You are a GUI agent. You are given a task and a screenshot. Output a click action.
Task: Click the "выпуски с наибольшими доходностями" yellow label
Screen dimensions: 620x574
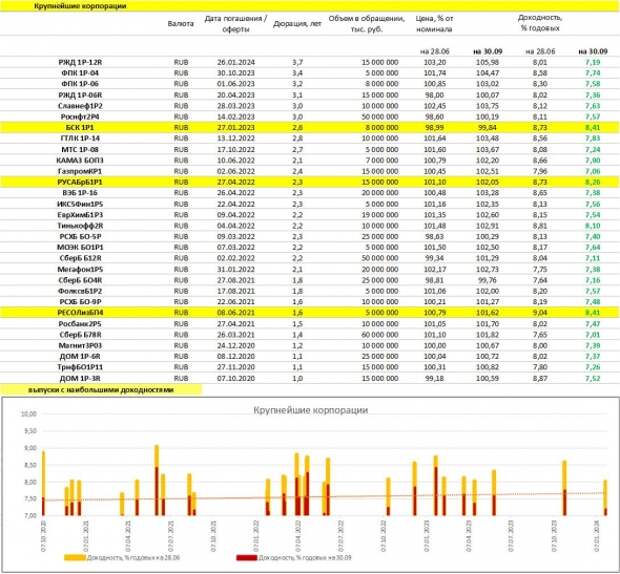tap(101, 390)
